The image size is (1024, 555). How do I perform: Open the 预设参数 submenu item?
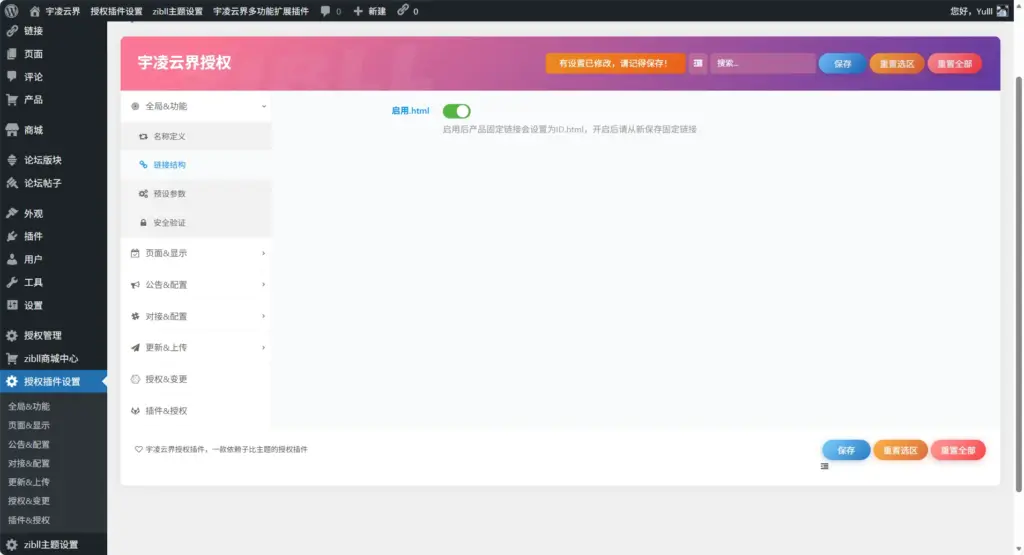coord(169,194)
